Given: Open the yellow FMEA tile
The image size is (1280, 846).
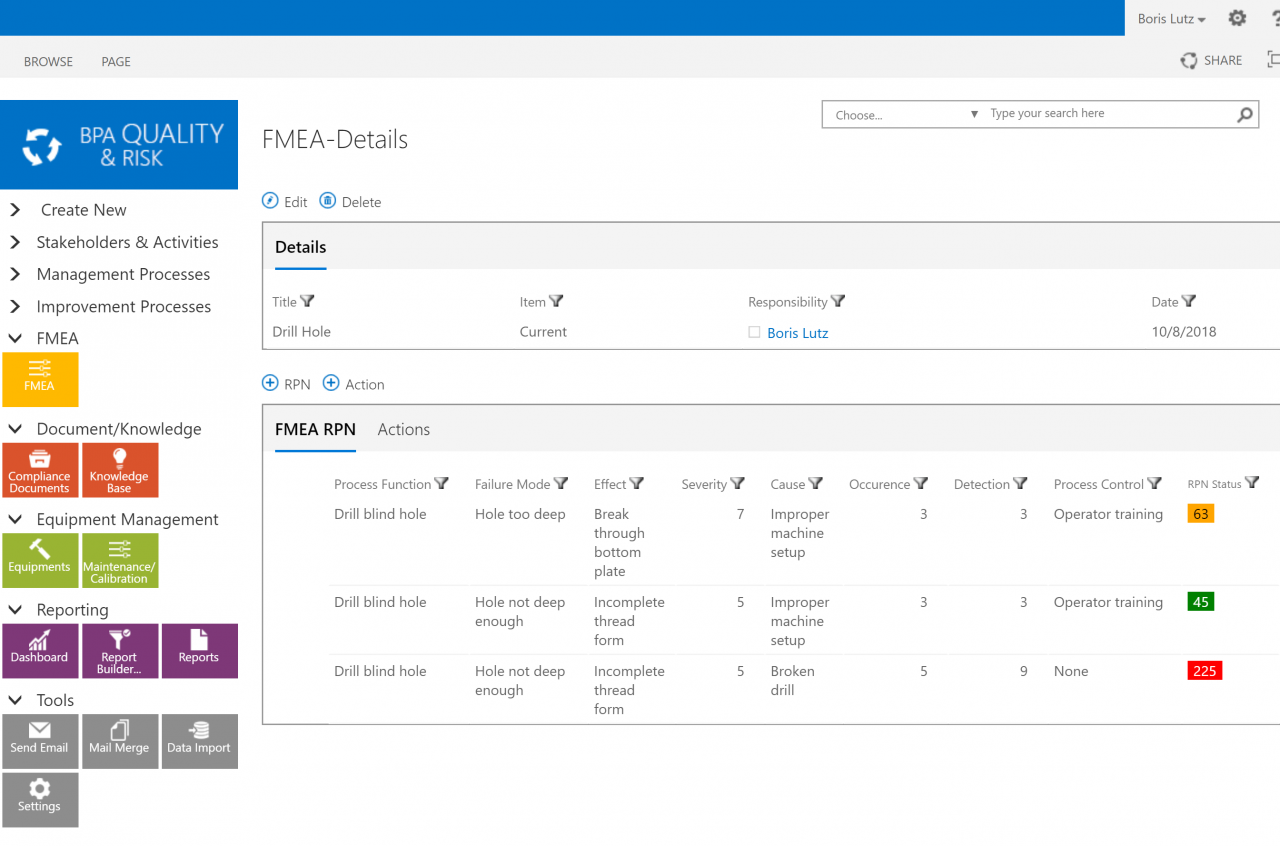Looking at the screenshot, I should tap(40, 379).
